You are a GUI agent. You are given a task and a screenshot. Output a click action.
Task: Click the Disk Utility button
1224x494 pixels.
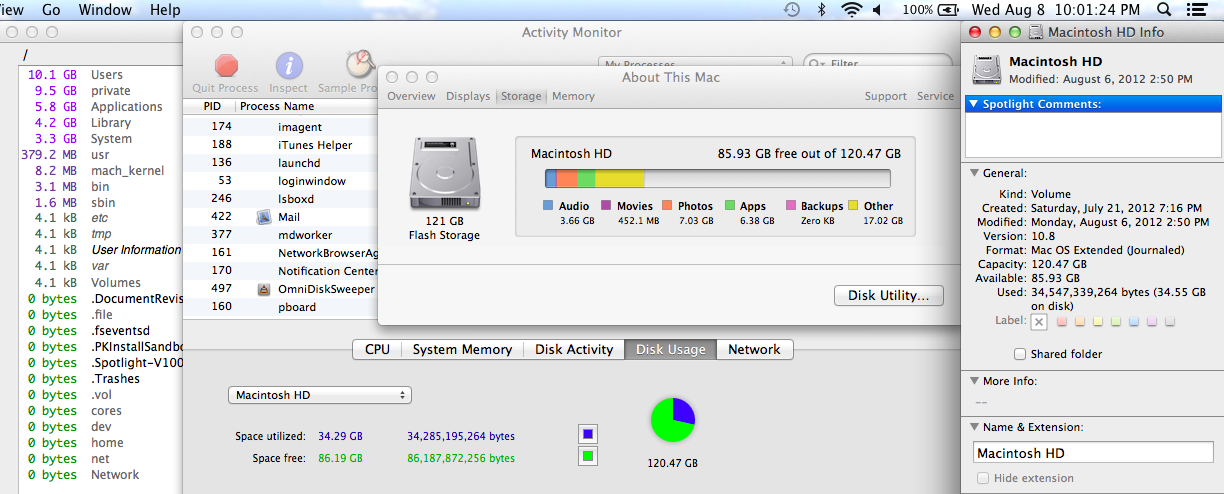[889, 295]
